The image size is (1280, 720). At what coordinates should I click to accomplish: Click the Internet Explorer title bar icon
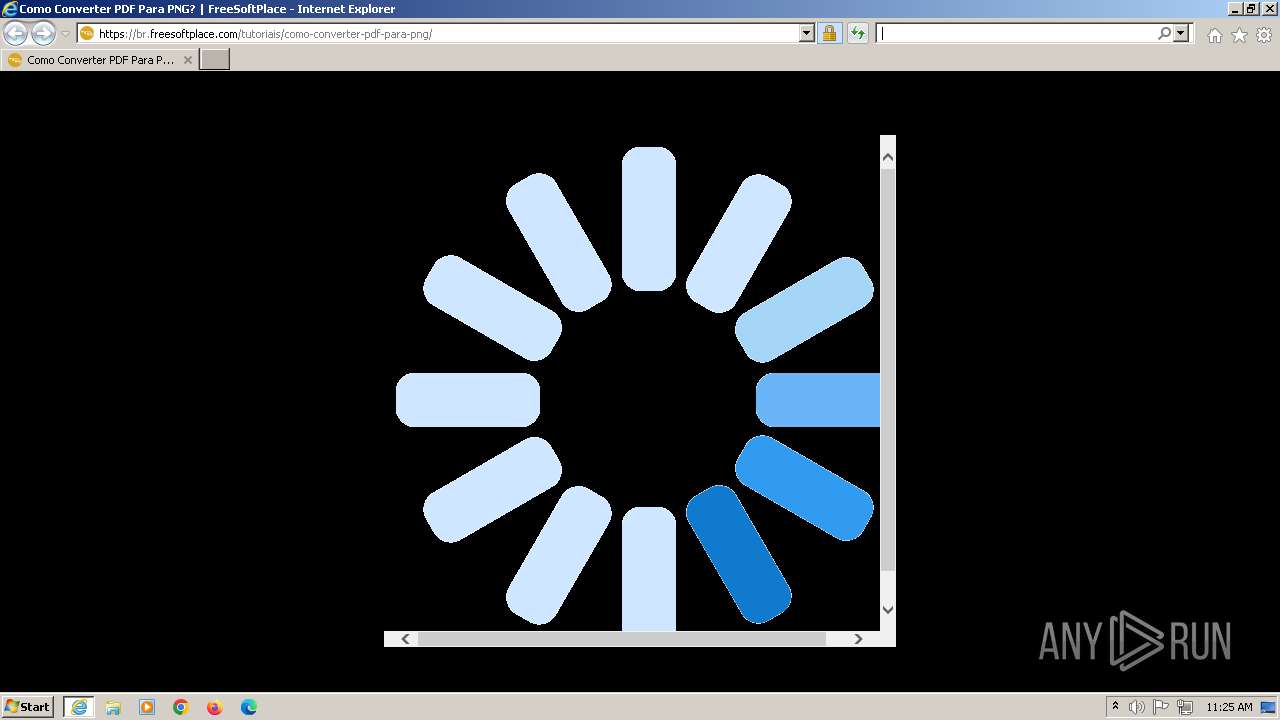pos(10,9)
